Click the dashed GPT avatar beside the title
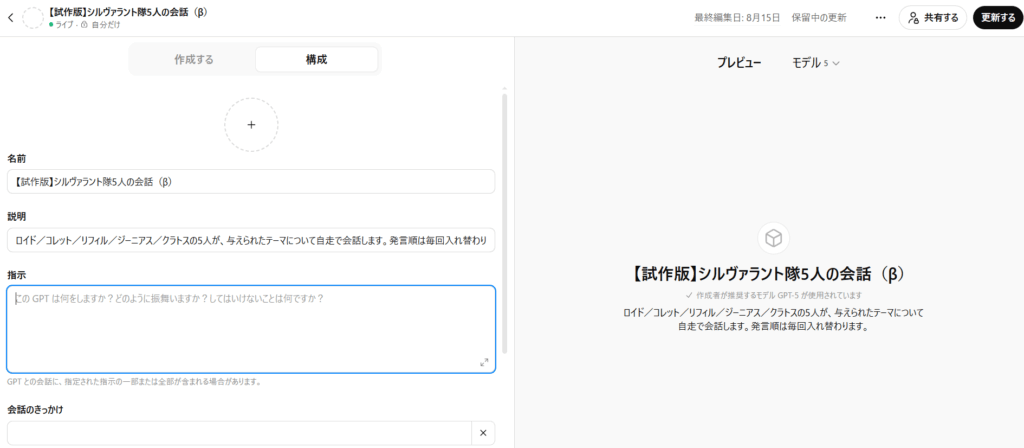Image resolution: width=1024 pixels, height=448 pixels. tap(33, 17)
